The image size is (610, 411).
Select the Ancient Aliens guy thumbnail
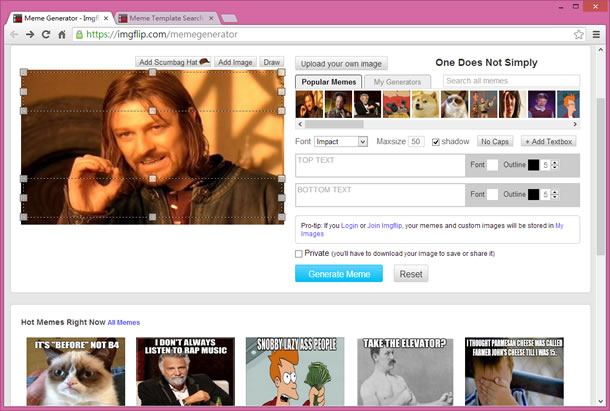(x=338, y=104)
